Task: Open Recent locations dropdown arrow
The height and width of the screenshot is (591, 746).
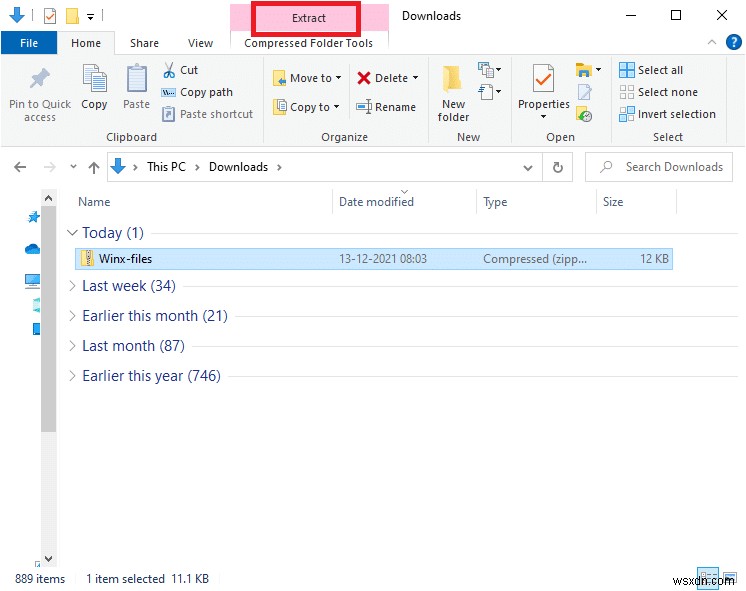Action: 73,167
